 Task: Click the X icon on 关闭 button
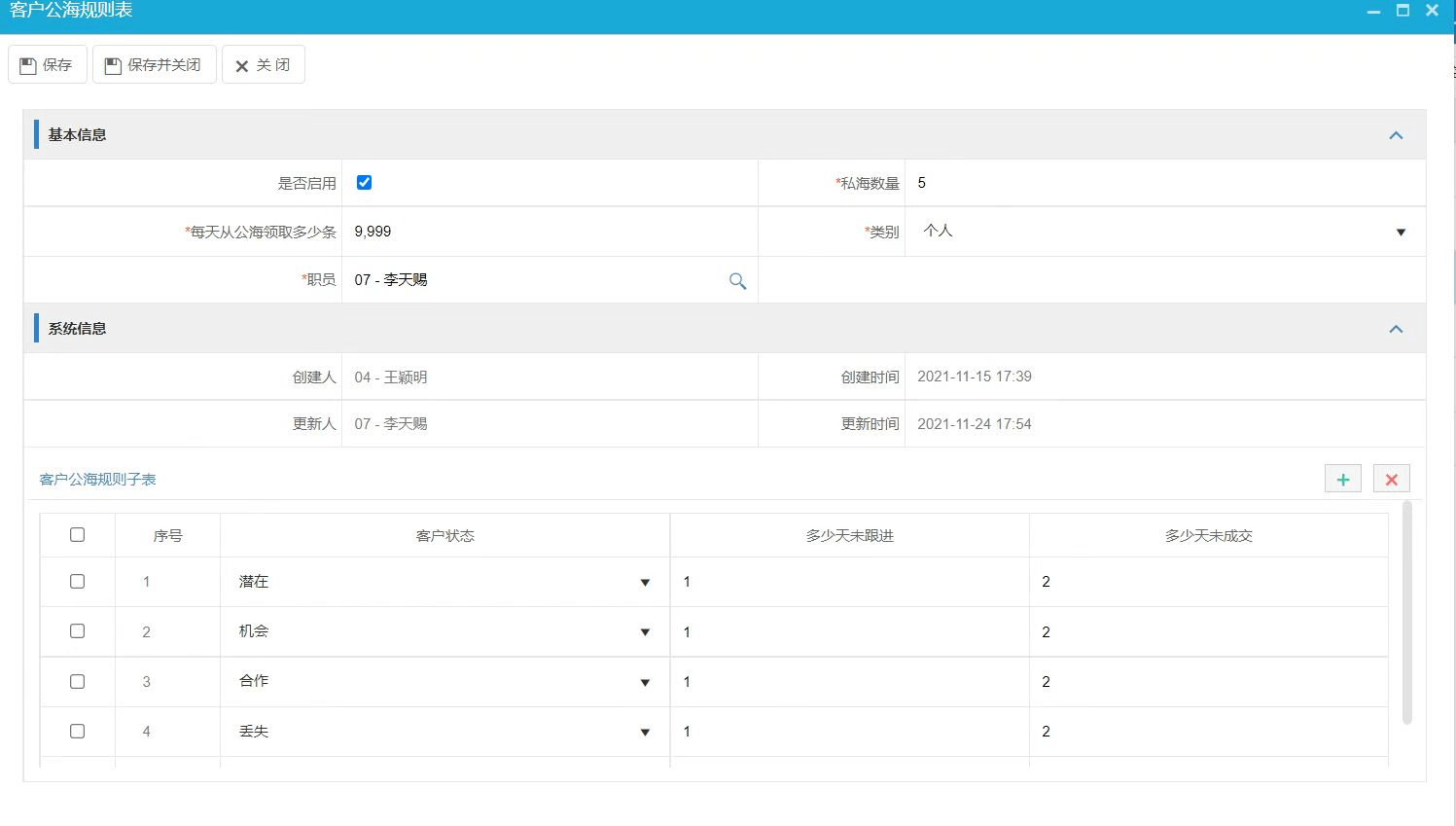[242, 64]
